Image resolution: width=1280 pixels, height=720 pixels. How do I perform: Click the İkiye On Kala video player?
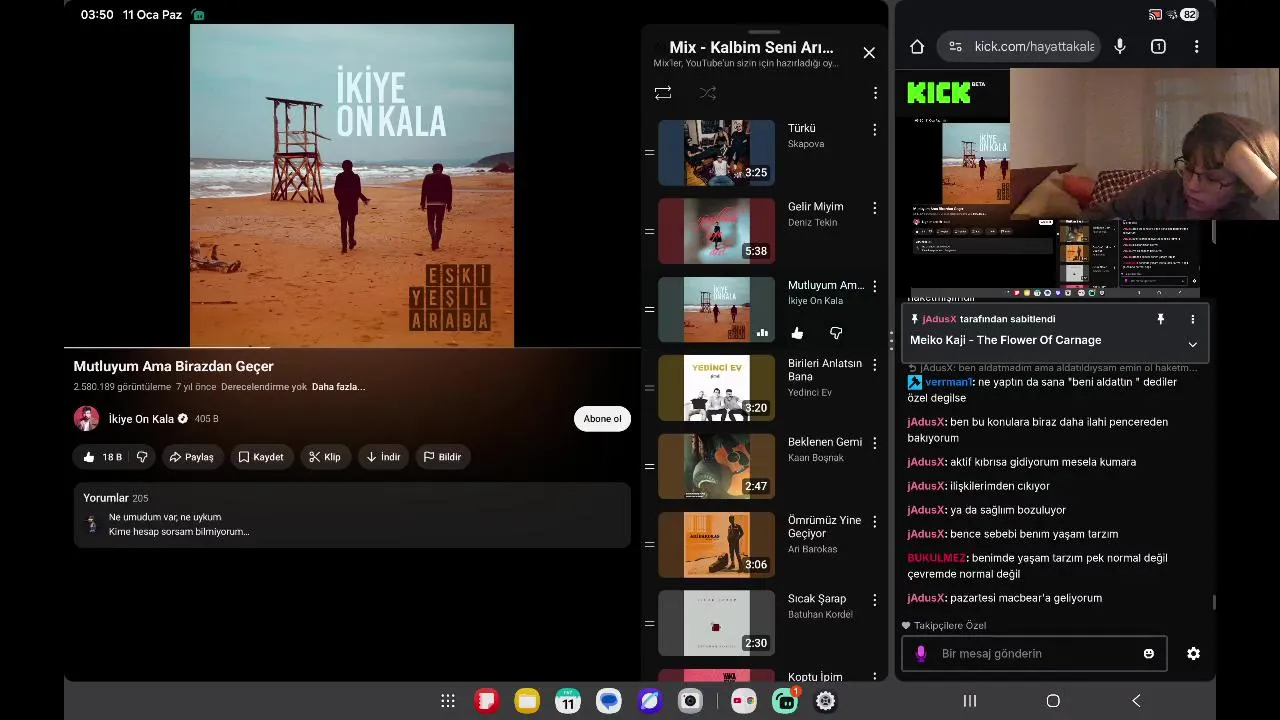352,186
